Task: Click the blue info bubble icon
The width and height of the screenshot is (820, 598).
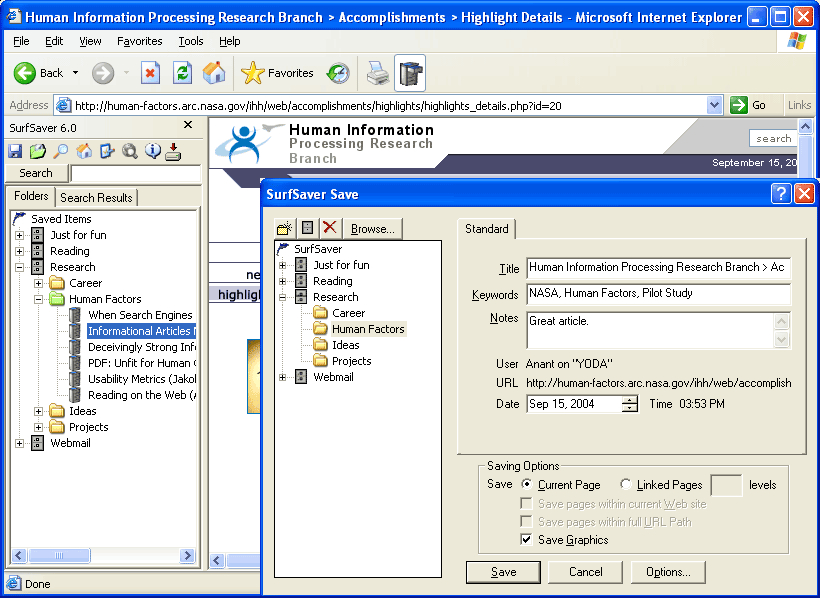Action: click(x=153, y=151)
